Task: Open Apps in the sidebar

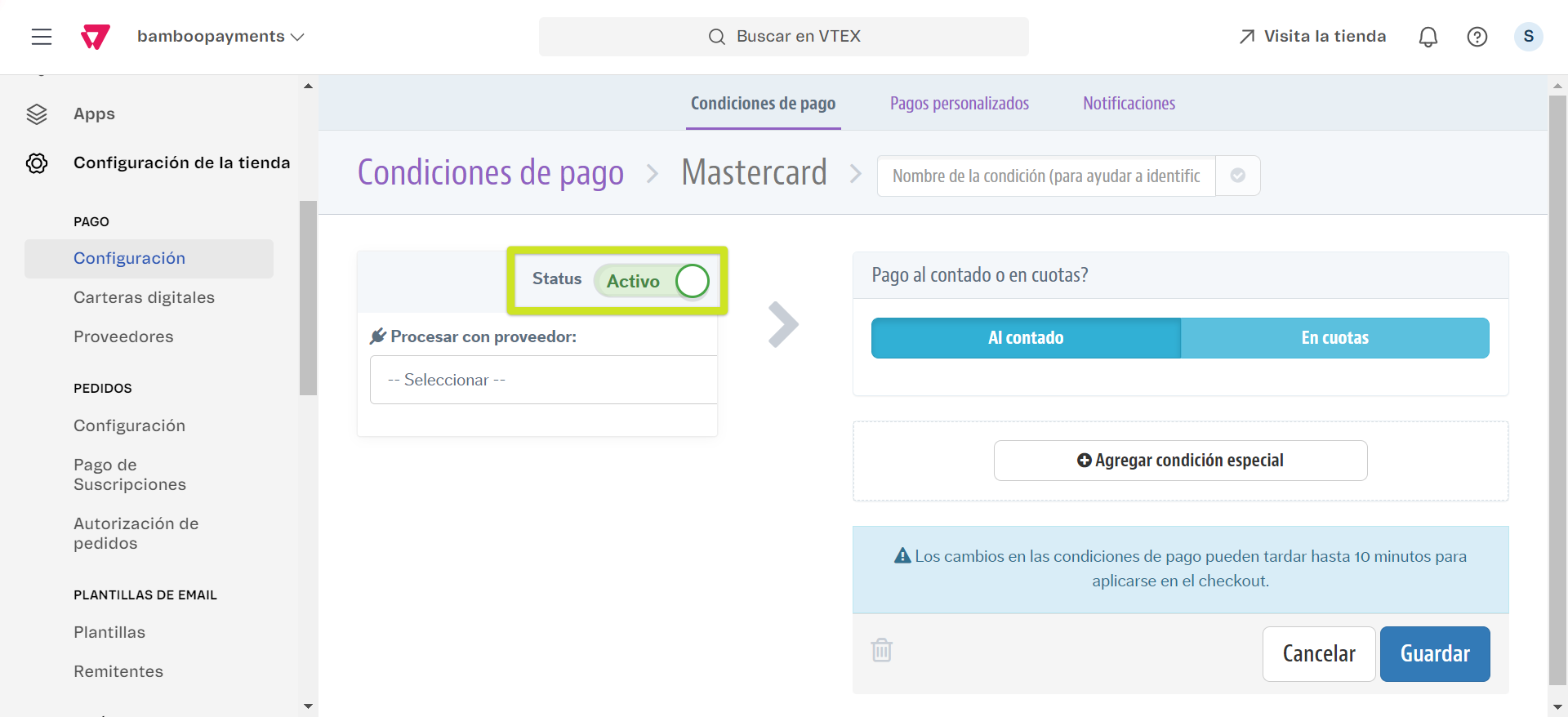Action: pos(94,114)
